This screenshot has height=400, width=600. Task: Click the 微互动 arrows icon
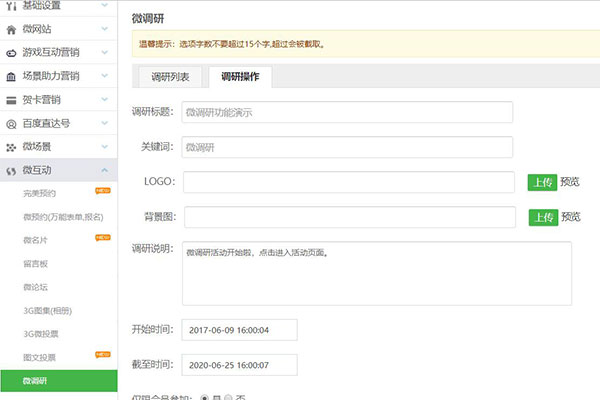[11, 171]
